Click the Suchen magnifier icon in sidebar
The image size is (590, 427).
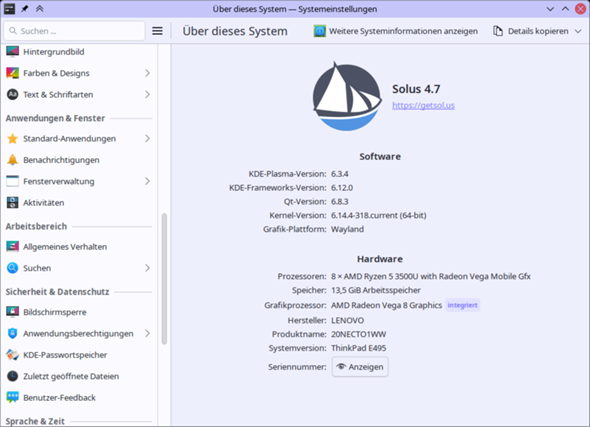point(12,268)
